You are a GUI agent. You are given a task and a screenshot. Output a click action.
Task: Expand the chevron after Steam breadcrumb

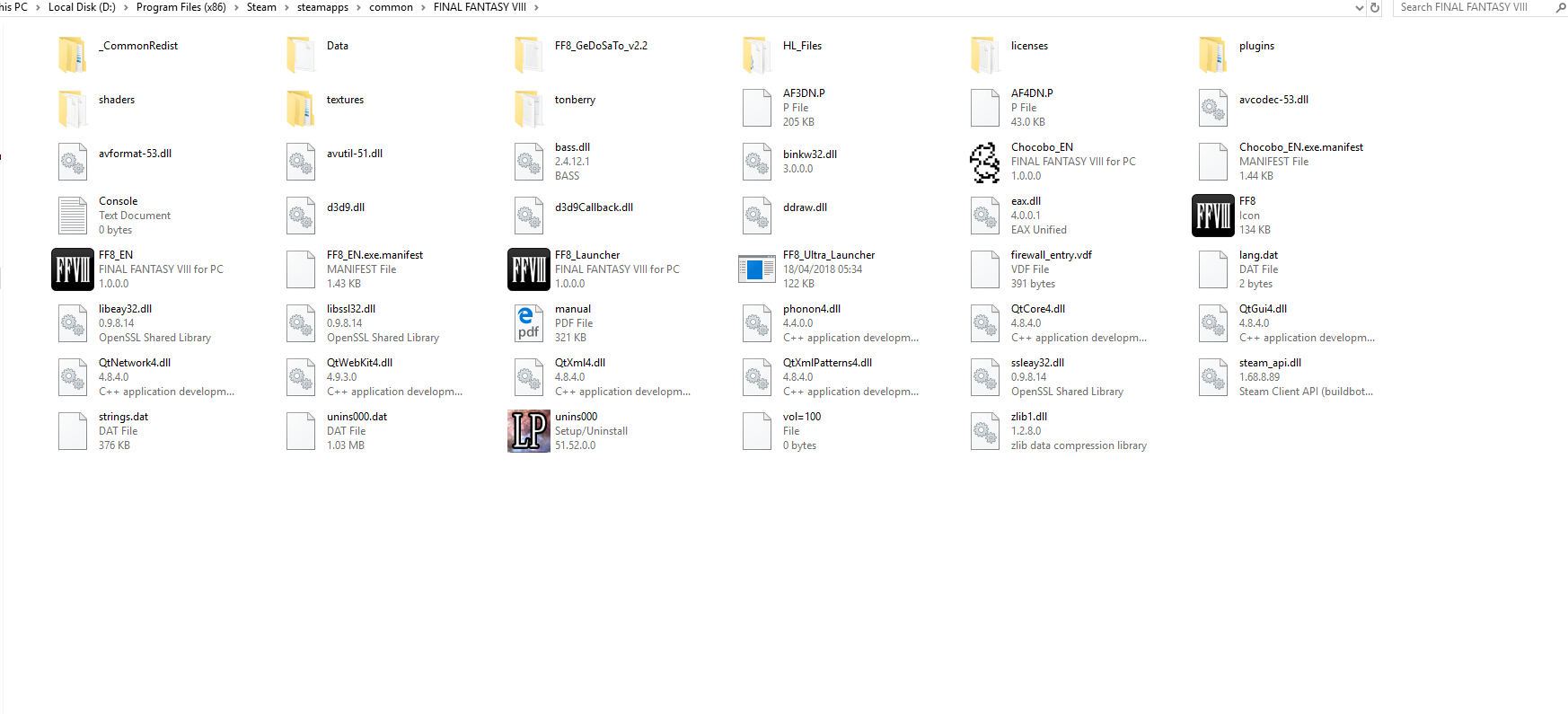click(286, 7)
